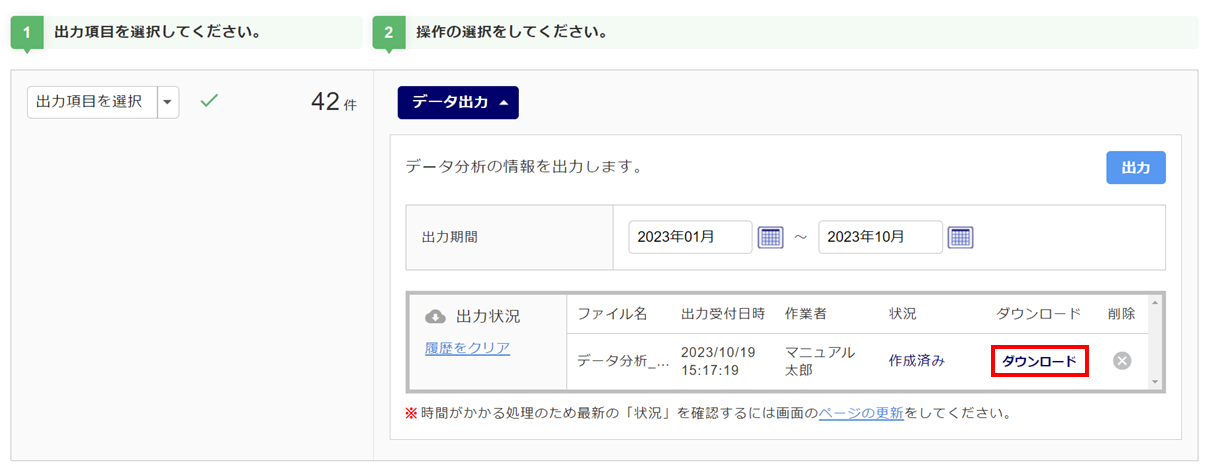
Task: Expand the 出力項目を選択 dropdown arrow
Action: 168,101
